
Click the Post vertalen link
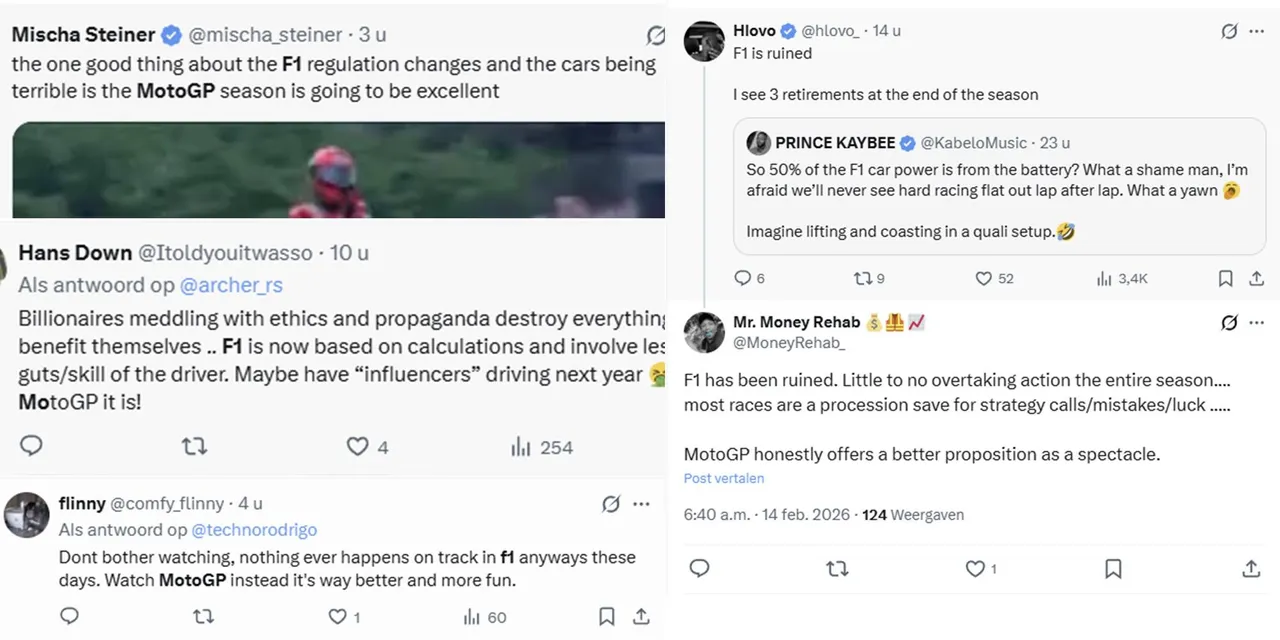[723, 478]
